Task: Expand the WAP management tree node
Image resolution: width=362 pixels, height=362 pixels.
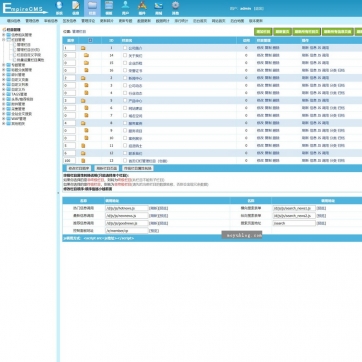Action: click(x=4, y=119)
